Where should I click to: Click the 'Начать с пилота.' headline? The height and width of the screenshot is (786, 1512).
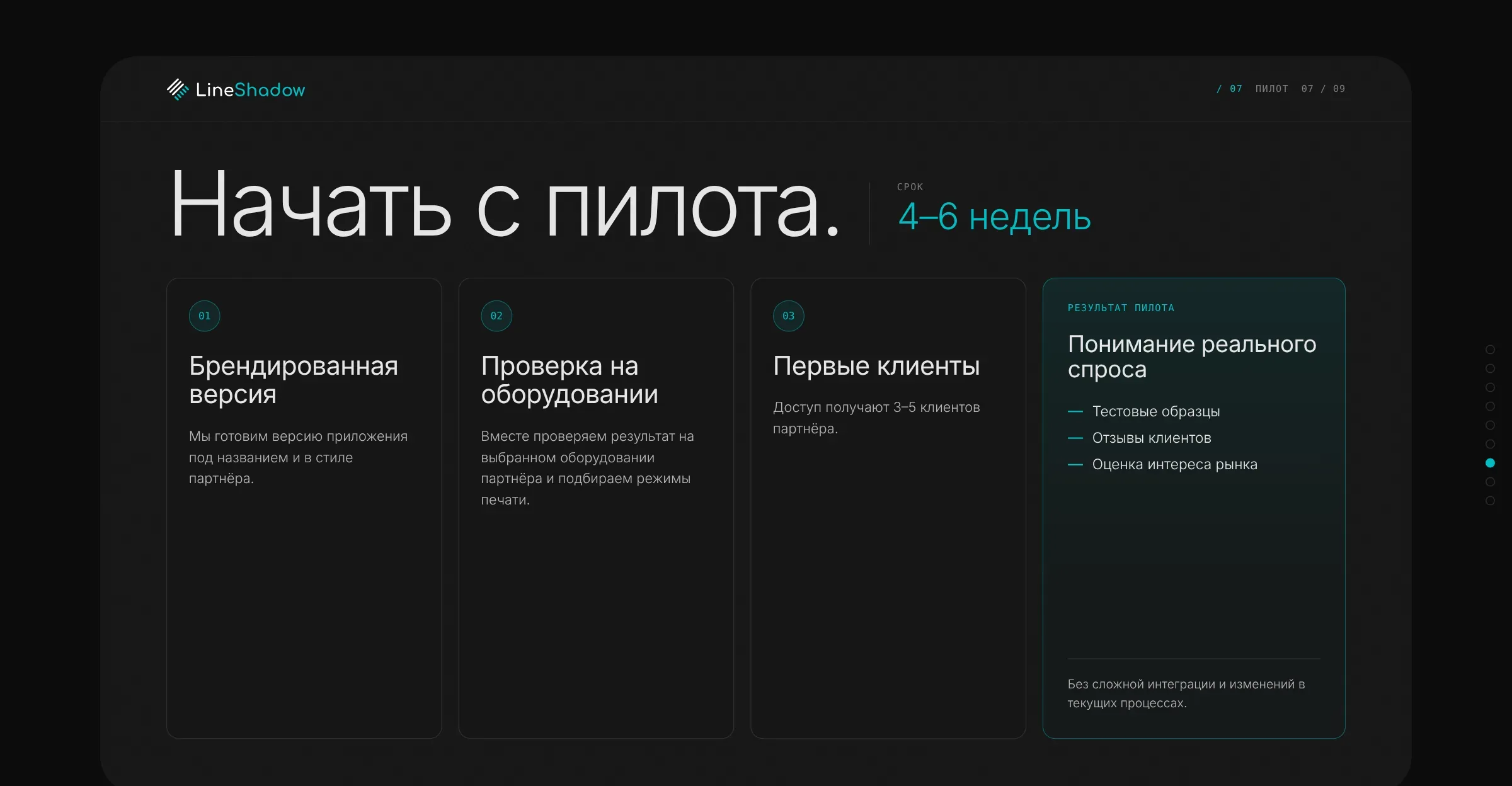tap(505, 205)
